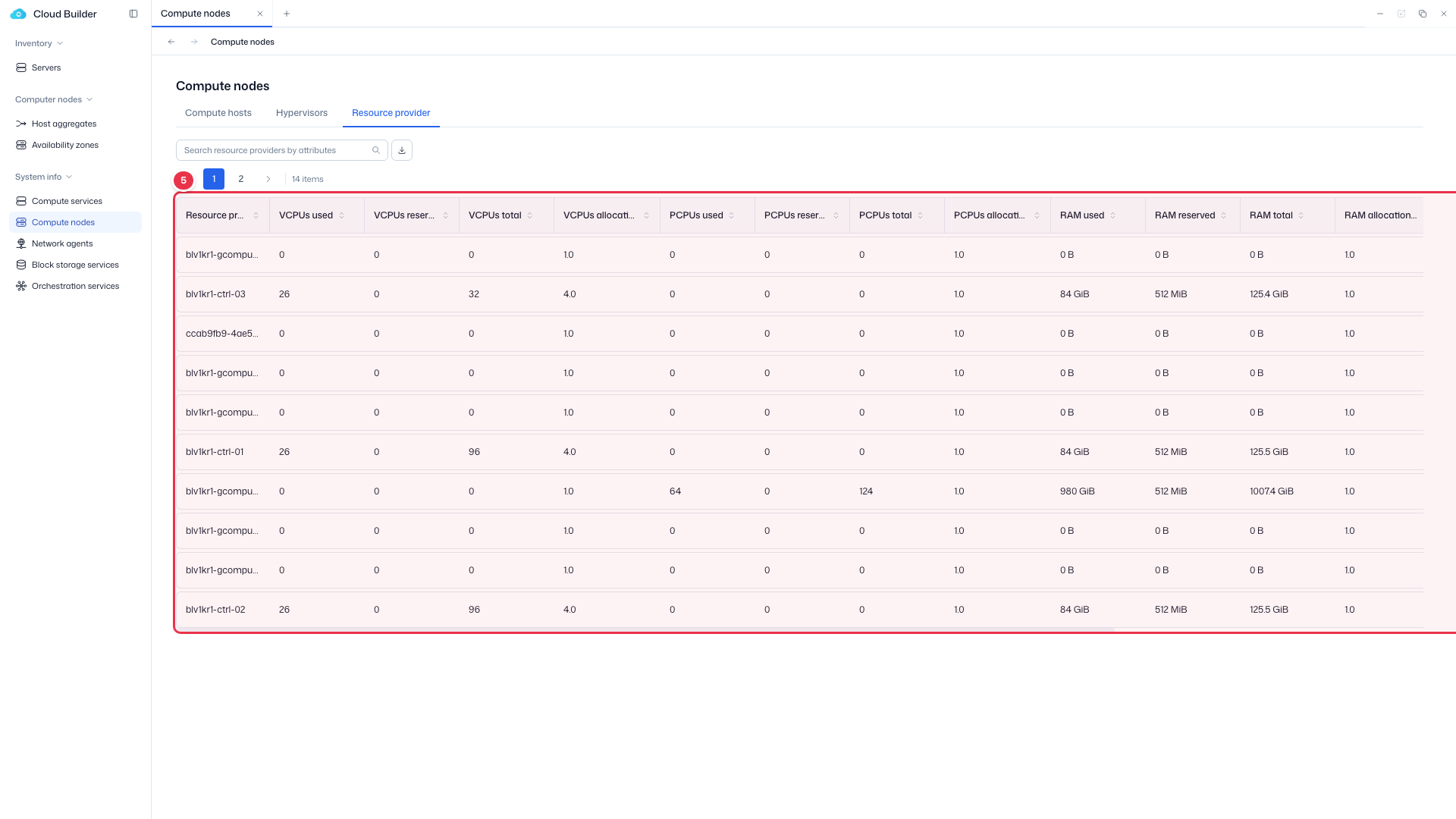The image size is (1456, 819).
Task: Open Orchestration services
Action: pyautogui.click(x=75, y=286)
